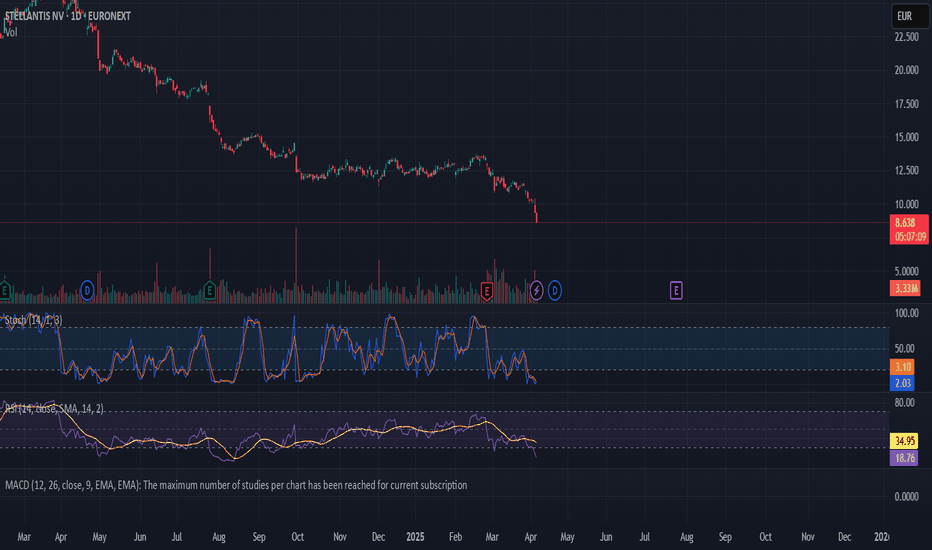The image size is (932, 550).
Task: Select the Vol indicator label
Action: coord(11,32)
